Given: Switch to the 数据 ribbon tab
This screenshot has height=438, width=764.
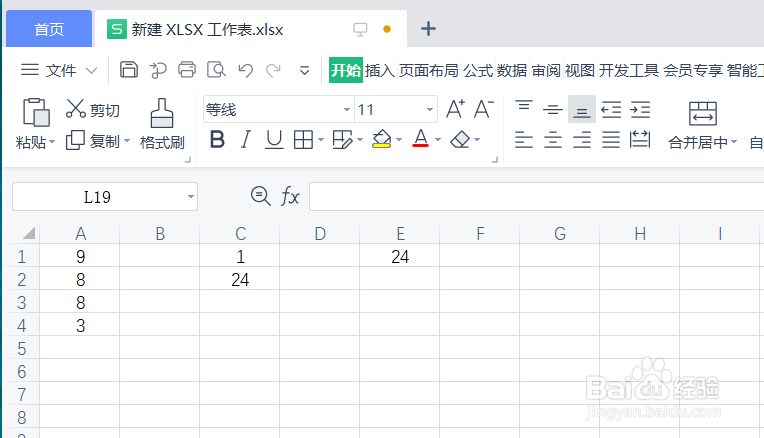Looking at the screenshot, I should [512, 71].
